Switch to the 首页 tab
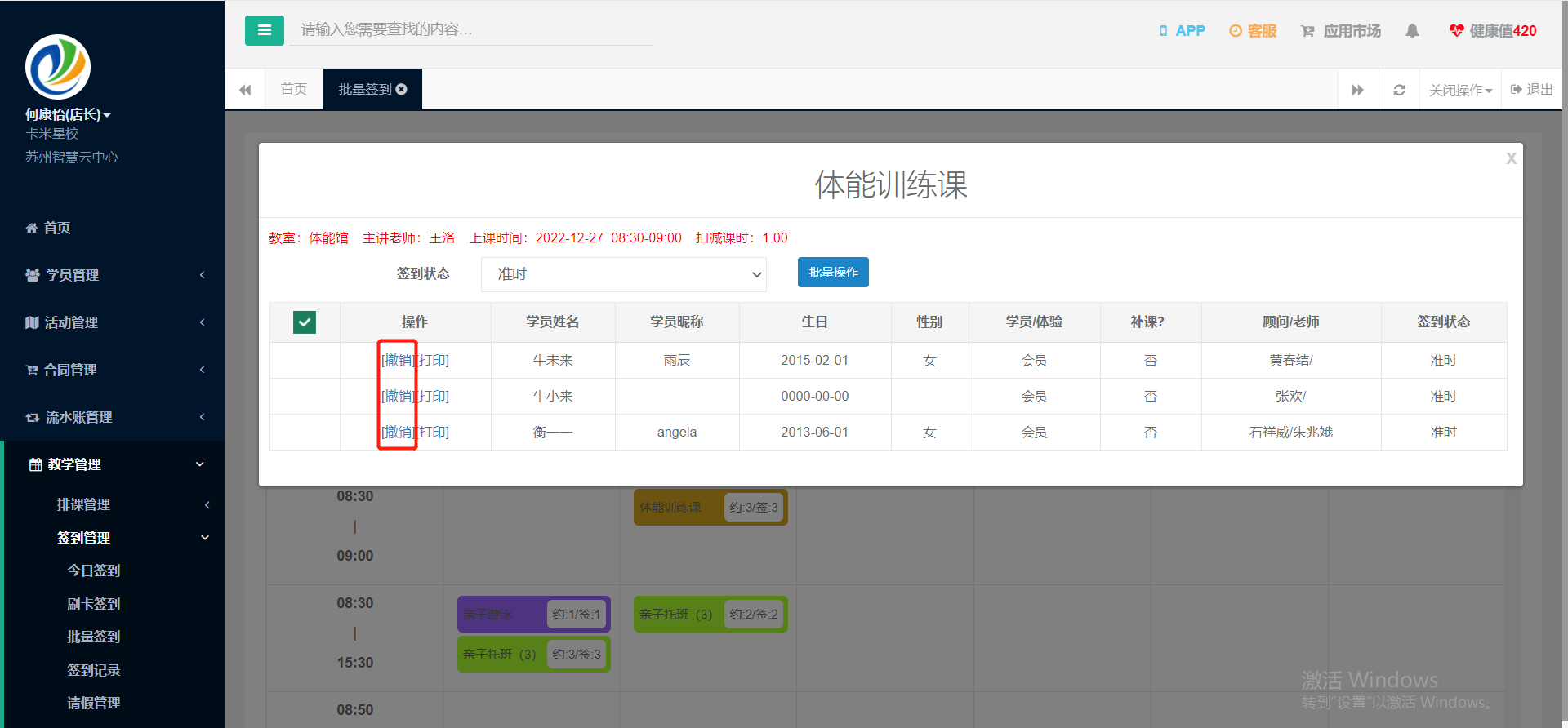The image size is (1568, 728). click(x=294, y=89)
